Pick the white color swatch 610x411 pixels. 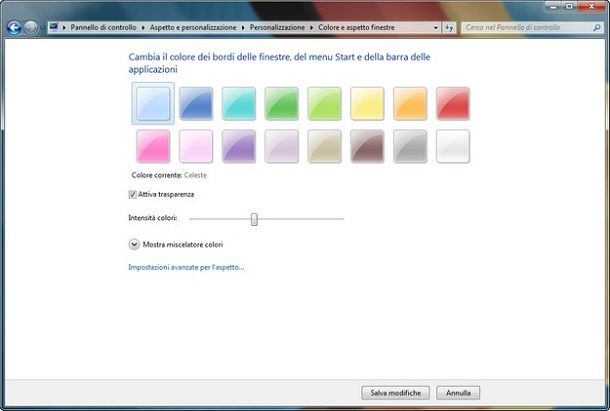click(x=453, y=146)
